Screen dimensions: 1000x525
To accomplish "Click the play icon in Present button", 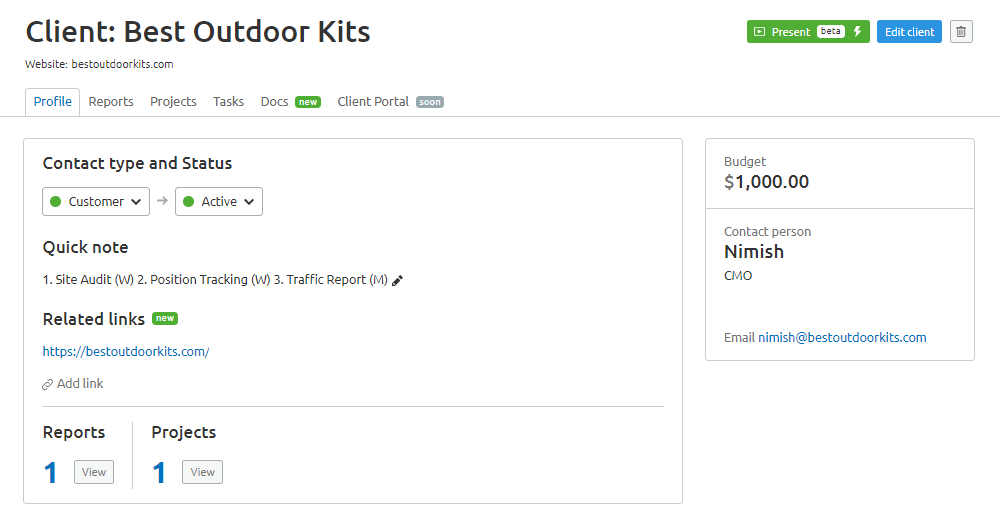I will click(x=759, y=32).
